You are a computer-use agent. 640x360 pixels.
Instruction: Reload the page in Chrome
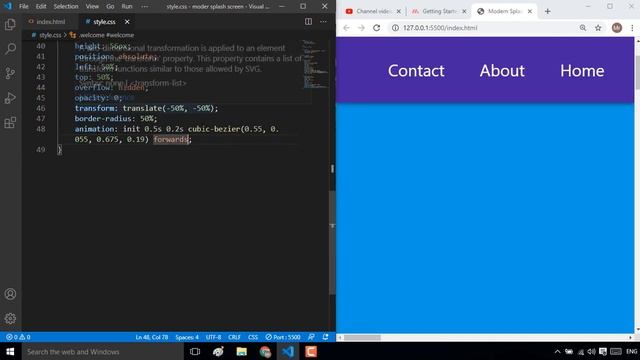pyautogui.click(x=376, y=28)
